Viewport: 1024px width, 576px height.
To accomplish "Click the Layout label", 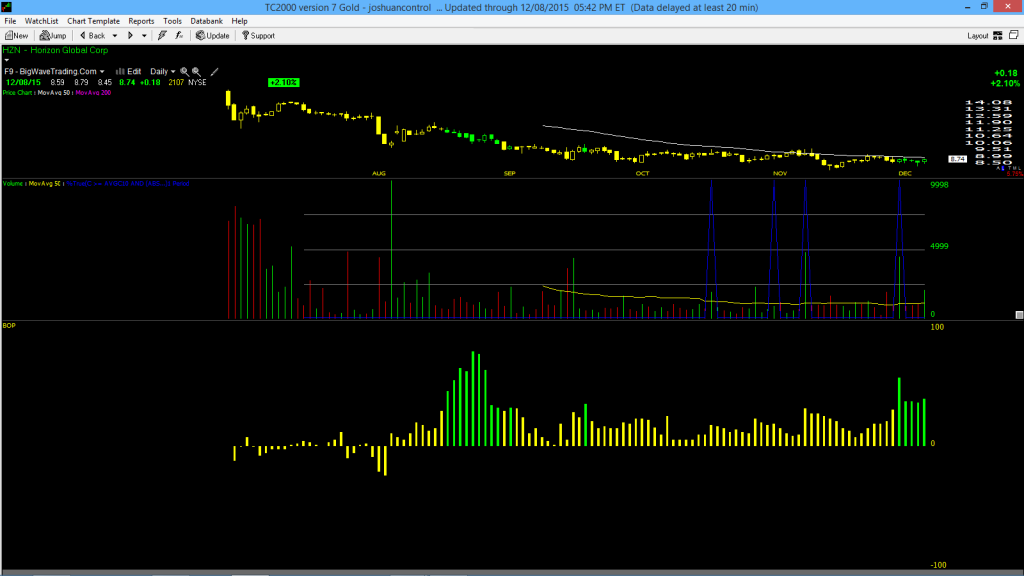I will coord(978,36).
